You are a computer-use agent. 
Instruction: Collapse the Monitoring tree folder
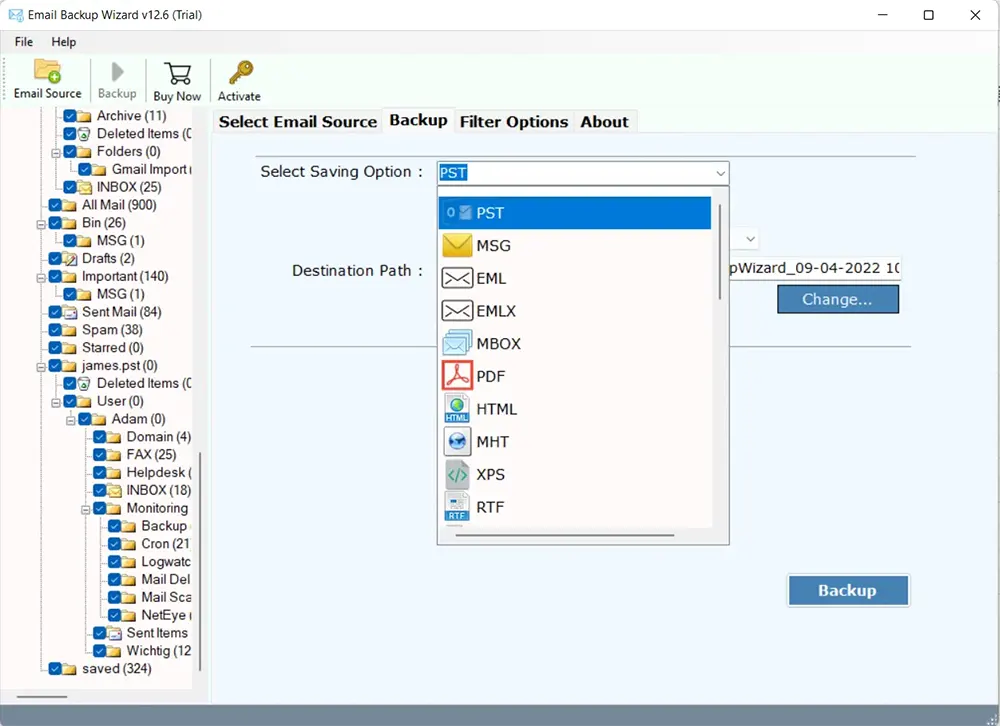(x=86, y=509)
